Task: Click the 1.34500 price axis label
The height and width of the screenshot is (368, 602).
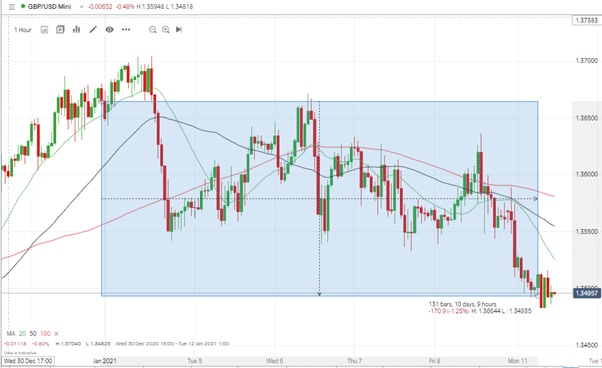Action: point(586,345)
